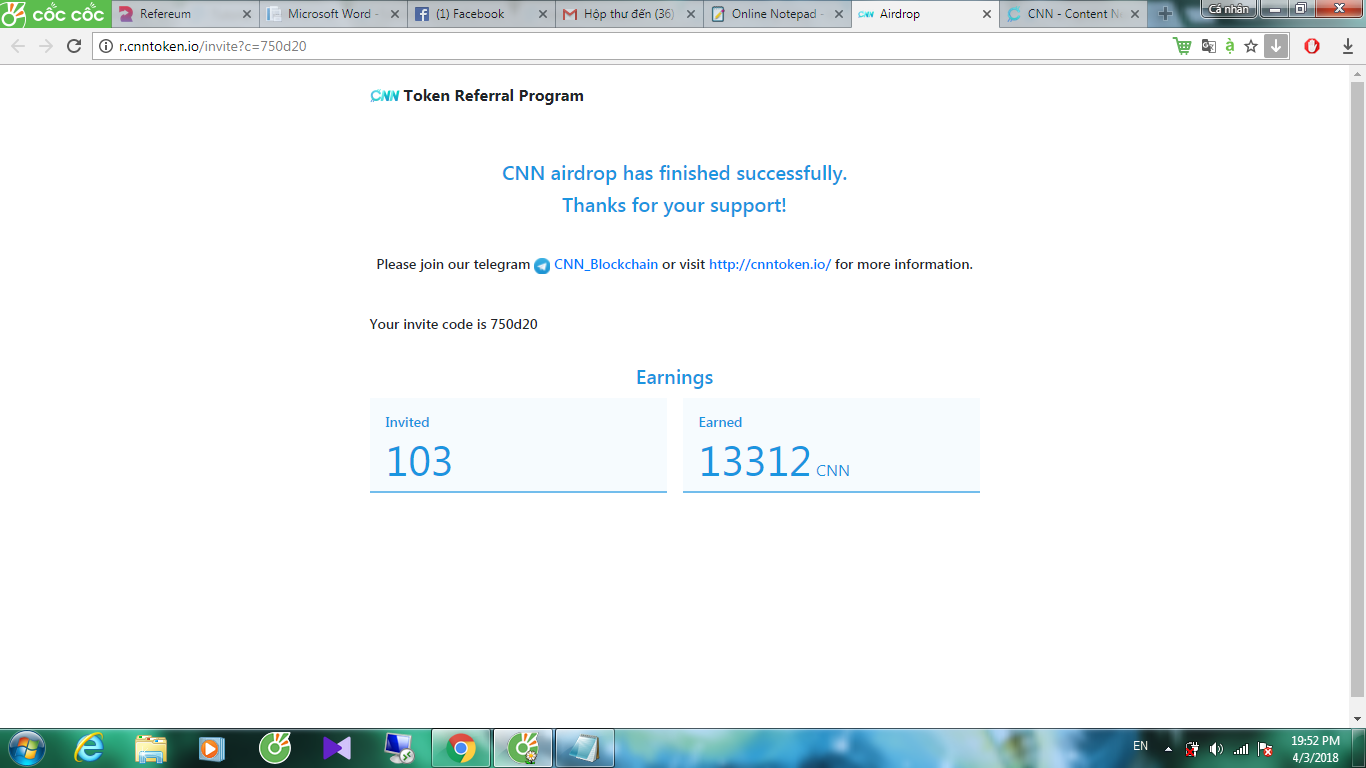This screenshot has height=768, width=1366.
Task: Bookmark this page with the star
Action: coord(1251,46)
